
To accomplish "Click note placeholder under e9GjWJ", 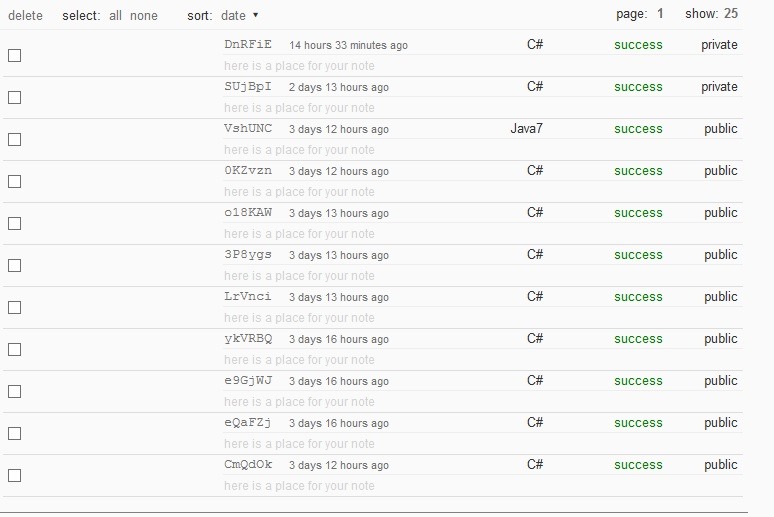I will click(x=299, y=401).
